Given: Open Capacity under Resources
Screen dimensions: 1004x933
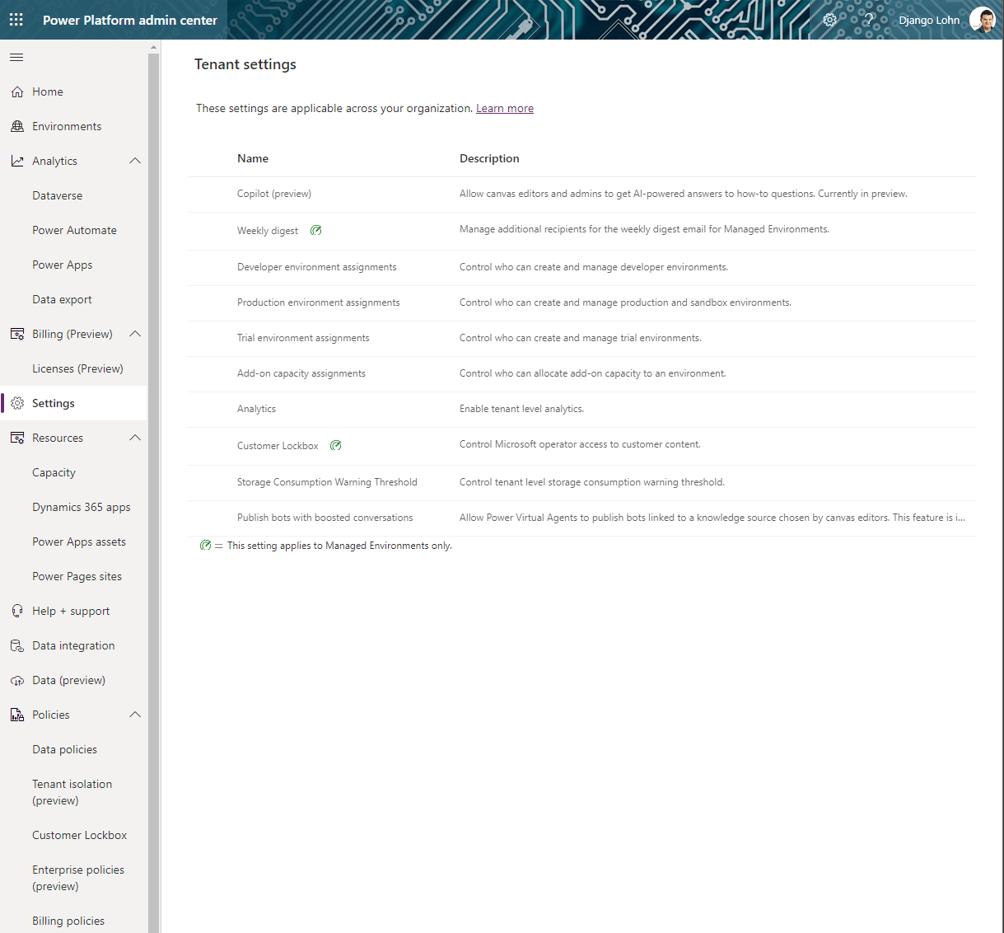Looking at the screenshot, I should [54, 472].
